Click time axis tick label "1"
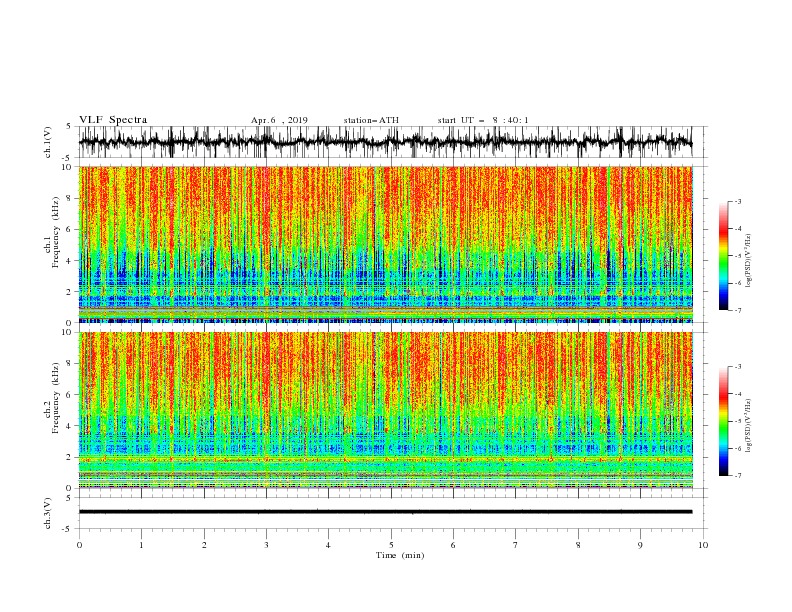 tap(141, 545)
